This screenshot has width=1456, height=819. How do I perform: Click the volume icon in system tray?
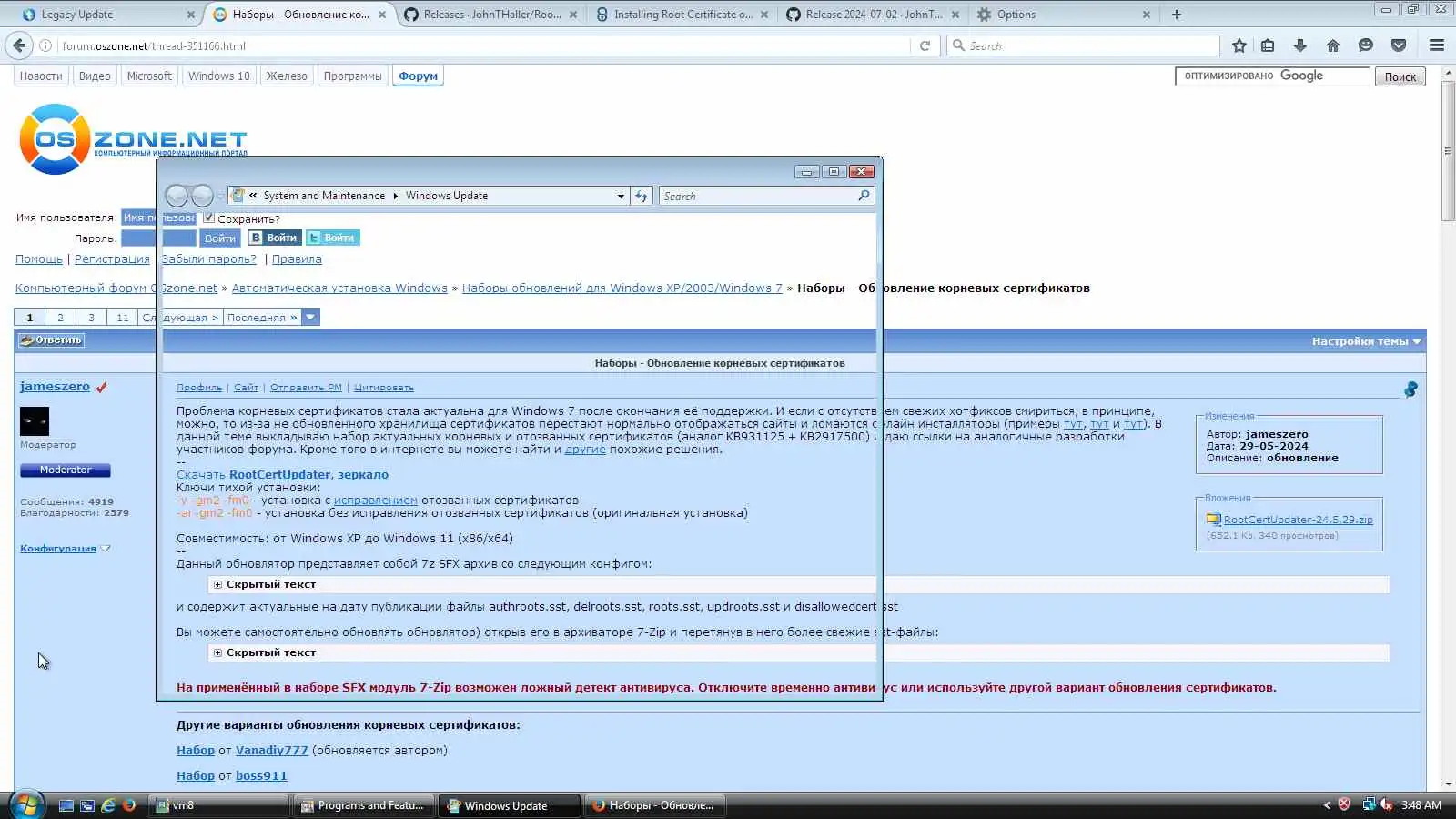(x=1385, y=804)
